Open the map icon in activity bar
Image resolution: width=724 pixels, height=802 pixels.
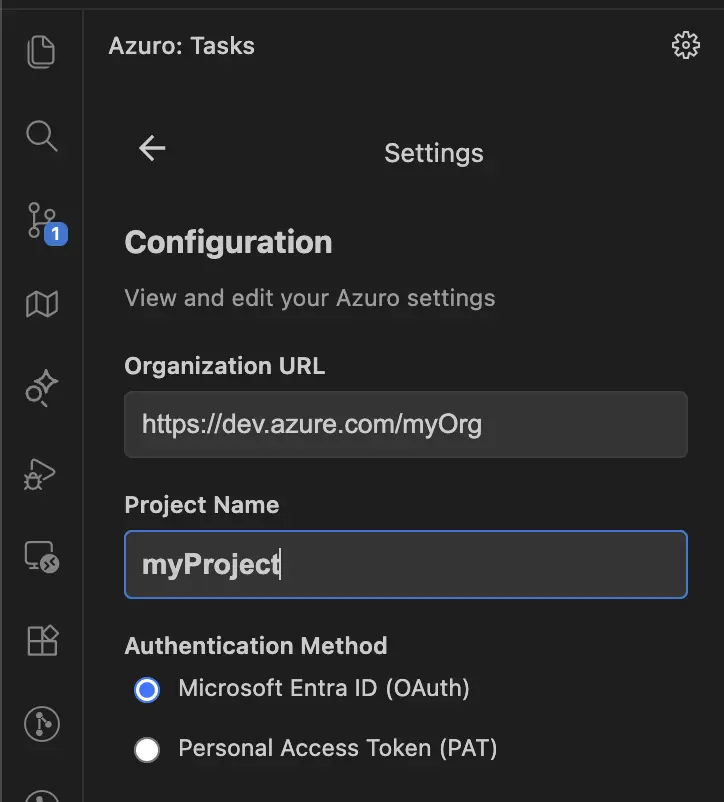(x=42, y=304)
